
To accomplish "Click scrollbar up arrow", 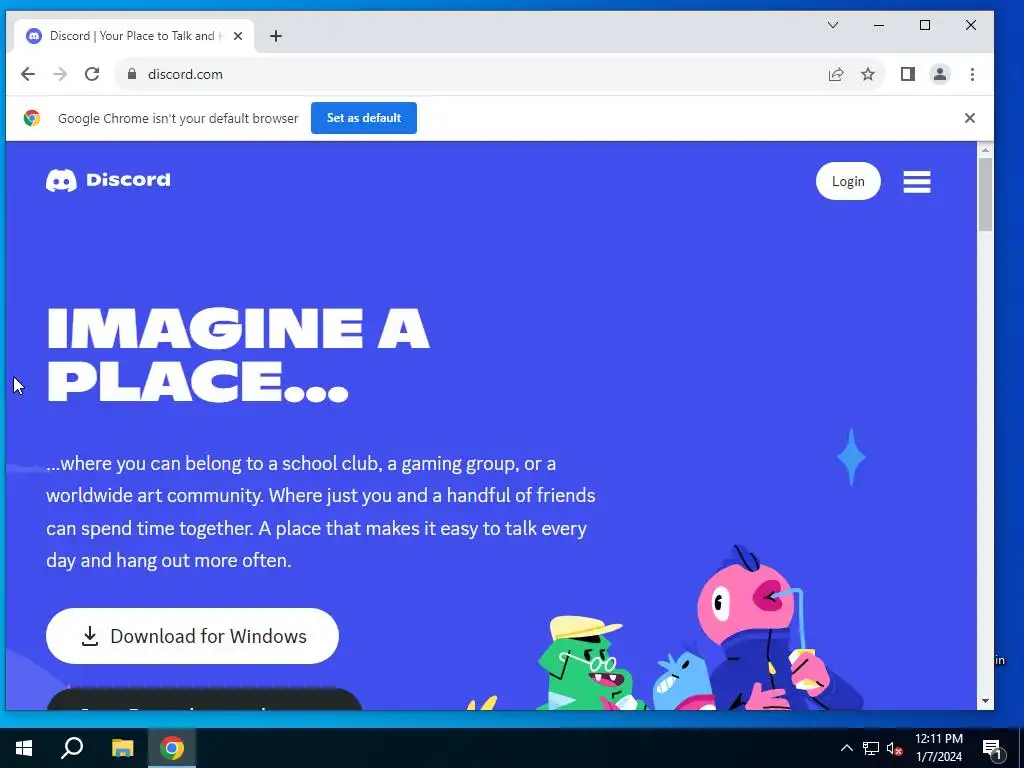I will pyautogui.click(x=985, y=150).
